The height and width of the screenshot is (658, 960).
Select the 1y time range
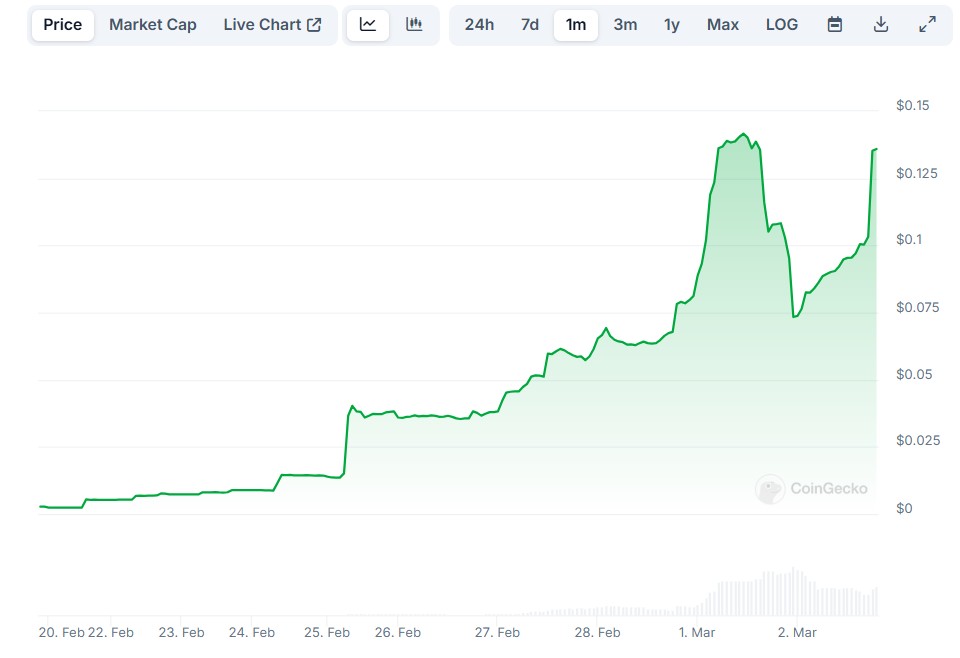tap(672, 25)
